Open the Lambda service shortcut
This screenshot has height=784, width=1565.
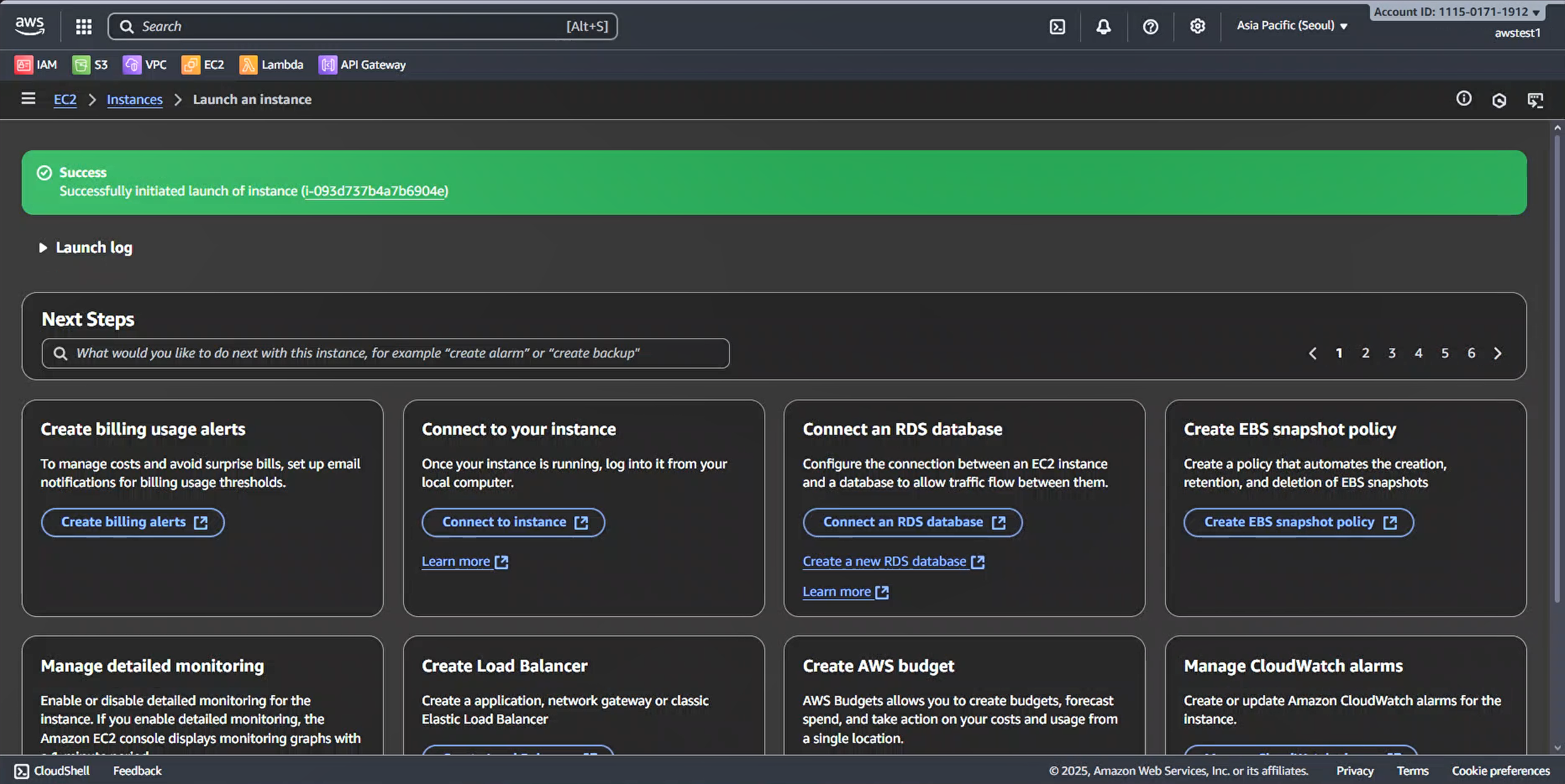click(272, 65)
